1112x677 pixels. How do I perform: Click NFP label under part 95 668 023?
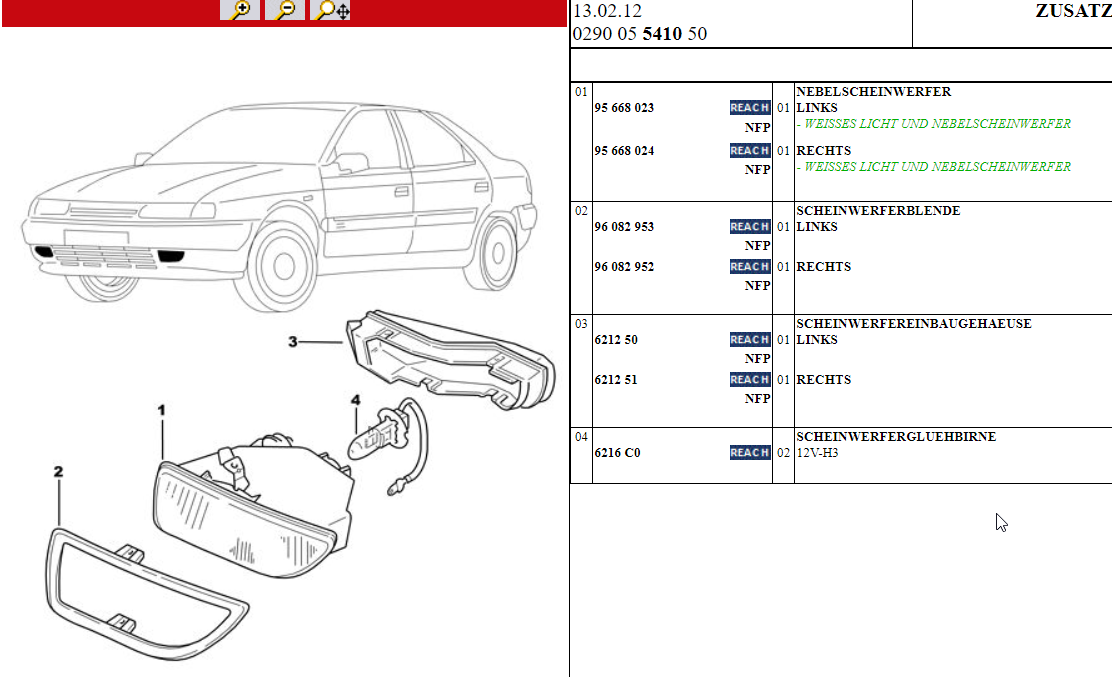(757, 128)
